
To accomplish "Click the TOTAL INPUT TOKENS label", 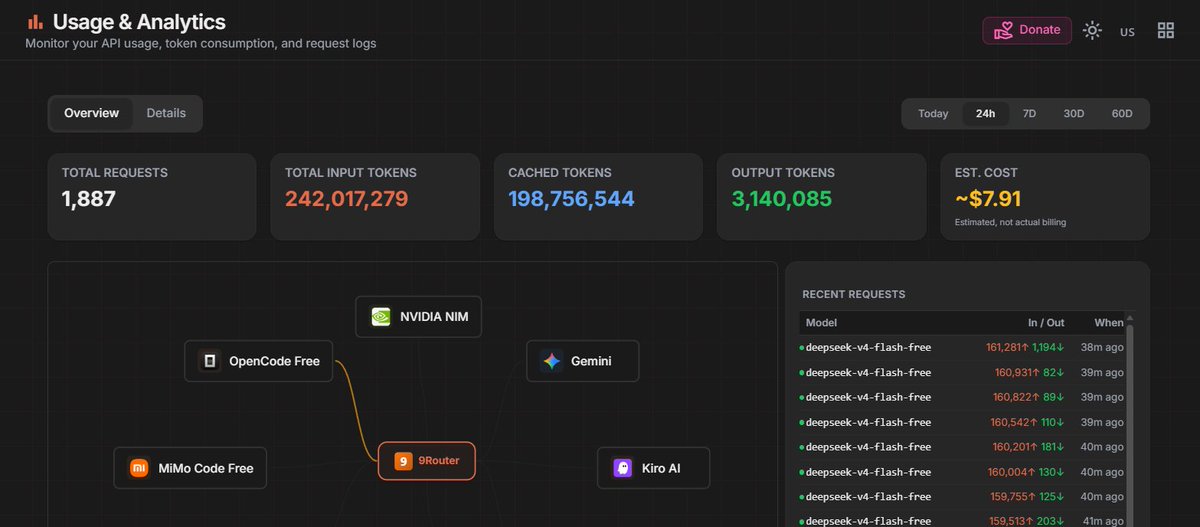I will click(351, 173).
